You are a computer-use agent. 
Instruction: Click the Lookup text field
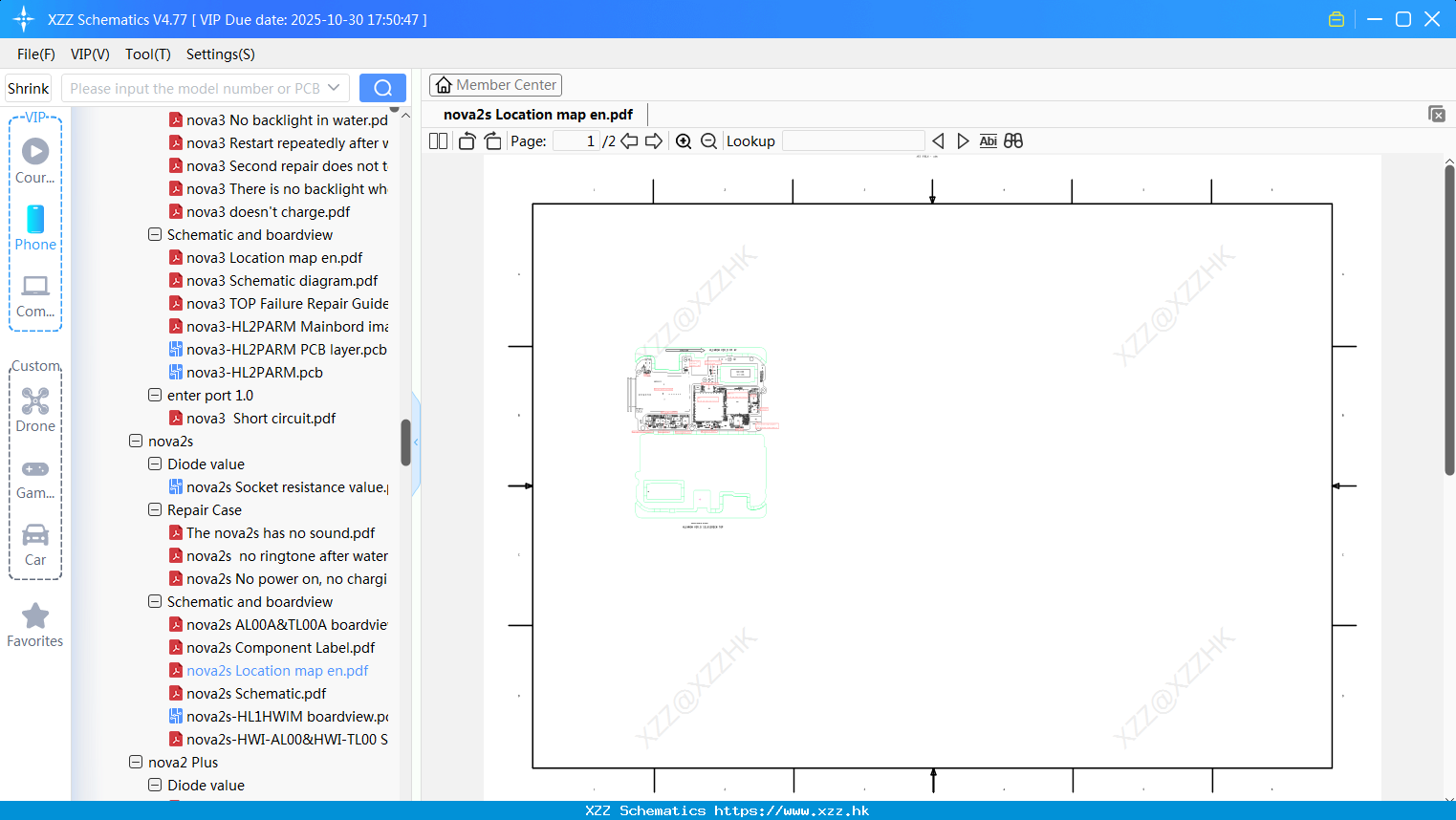pos(853,140)
